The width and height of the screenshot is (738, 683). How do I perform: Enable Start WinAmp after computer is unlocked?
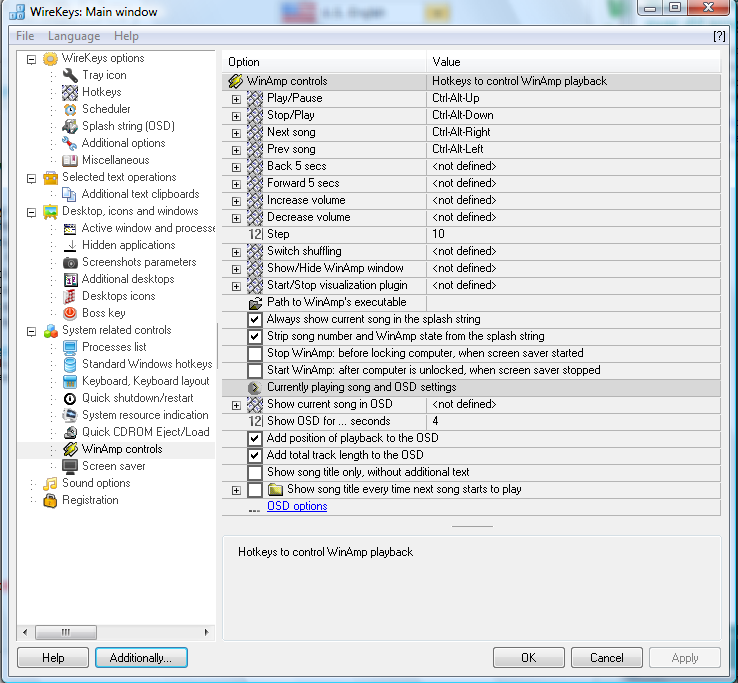255,370
